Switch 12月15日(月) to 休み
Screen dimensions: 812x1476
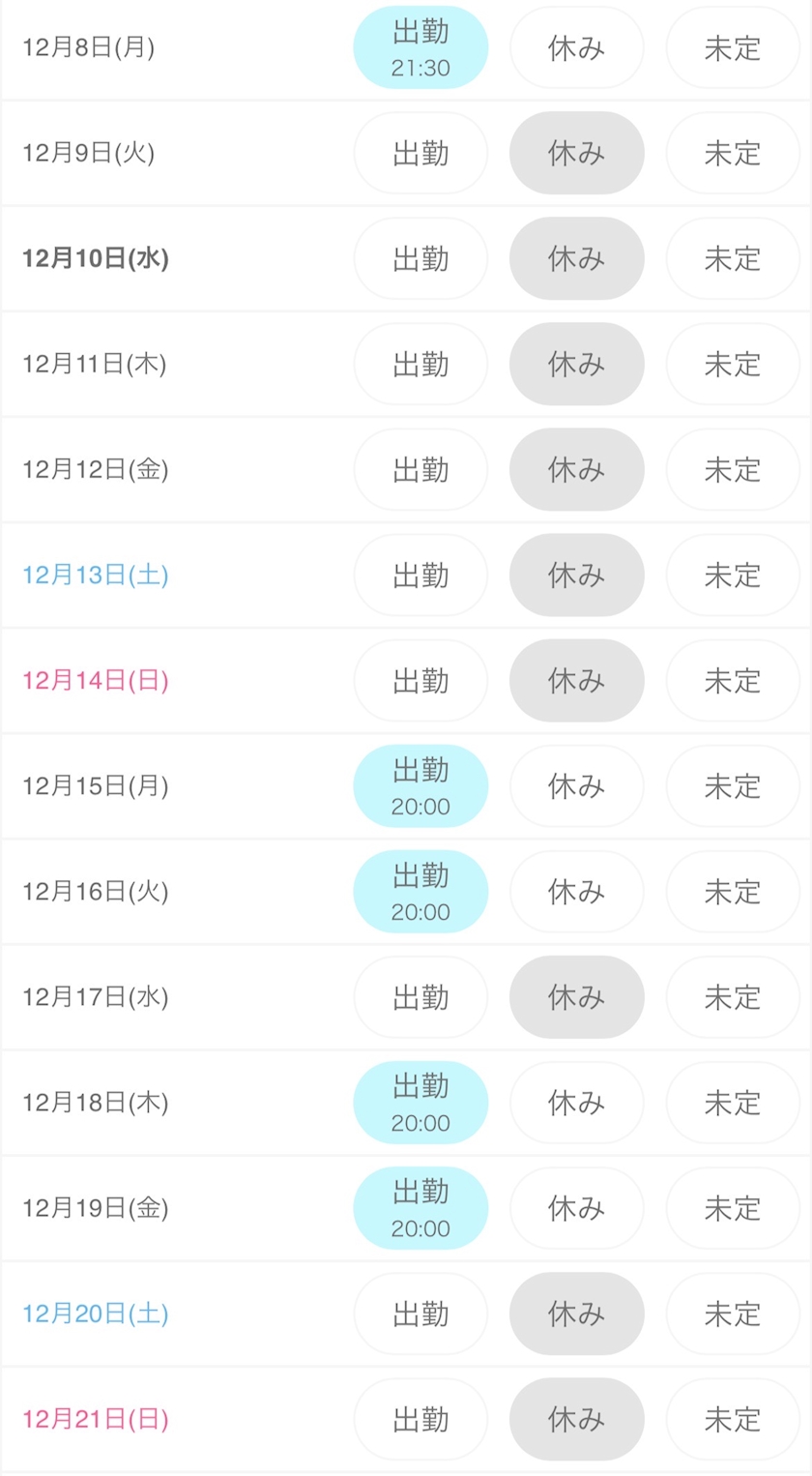[x=576, y=785]
